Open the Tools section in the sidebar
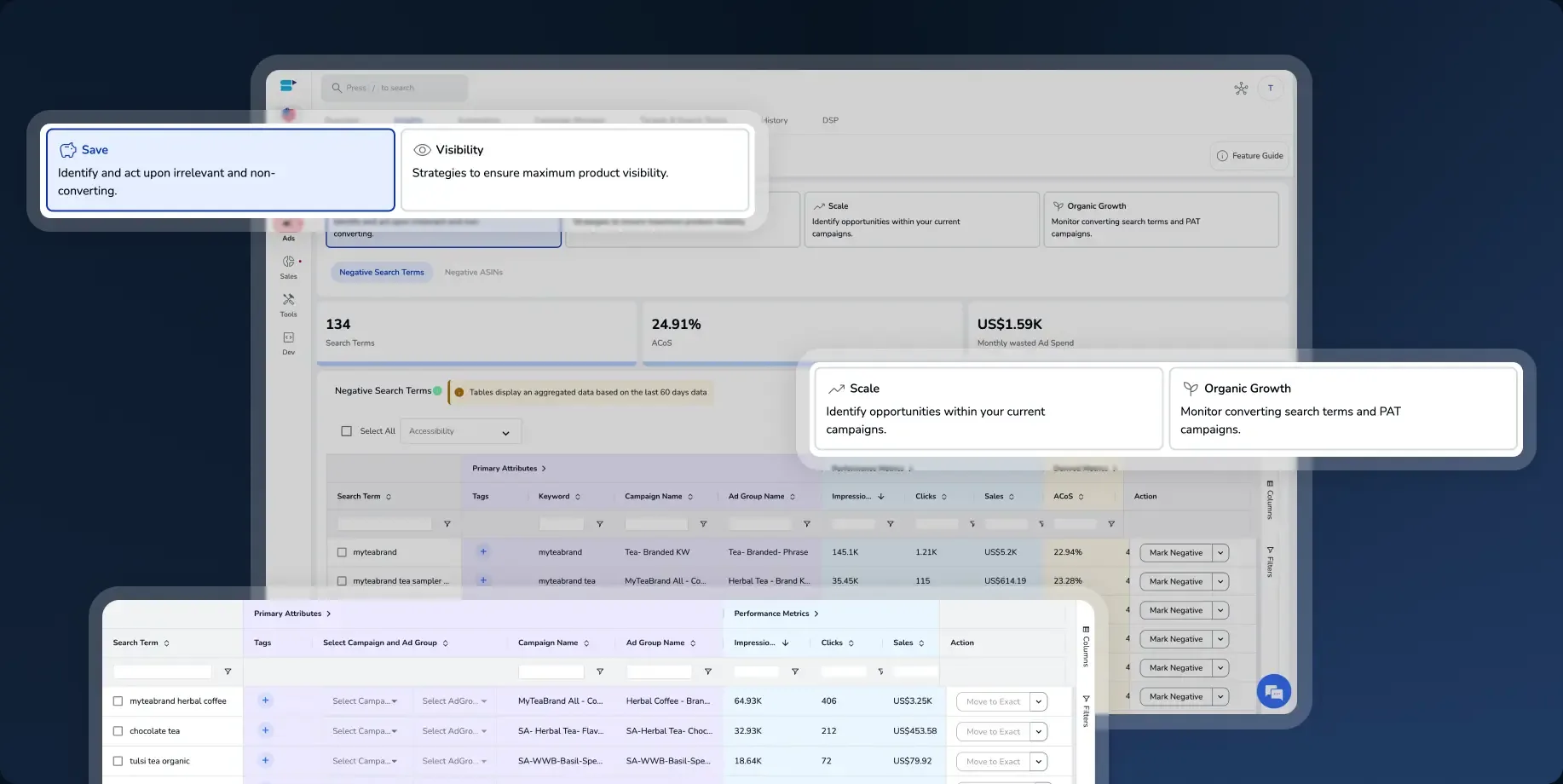 click(289, 305)
